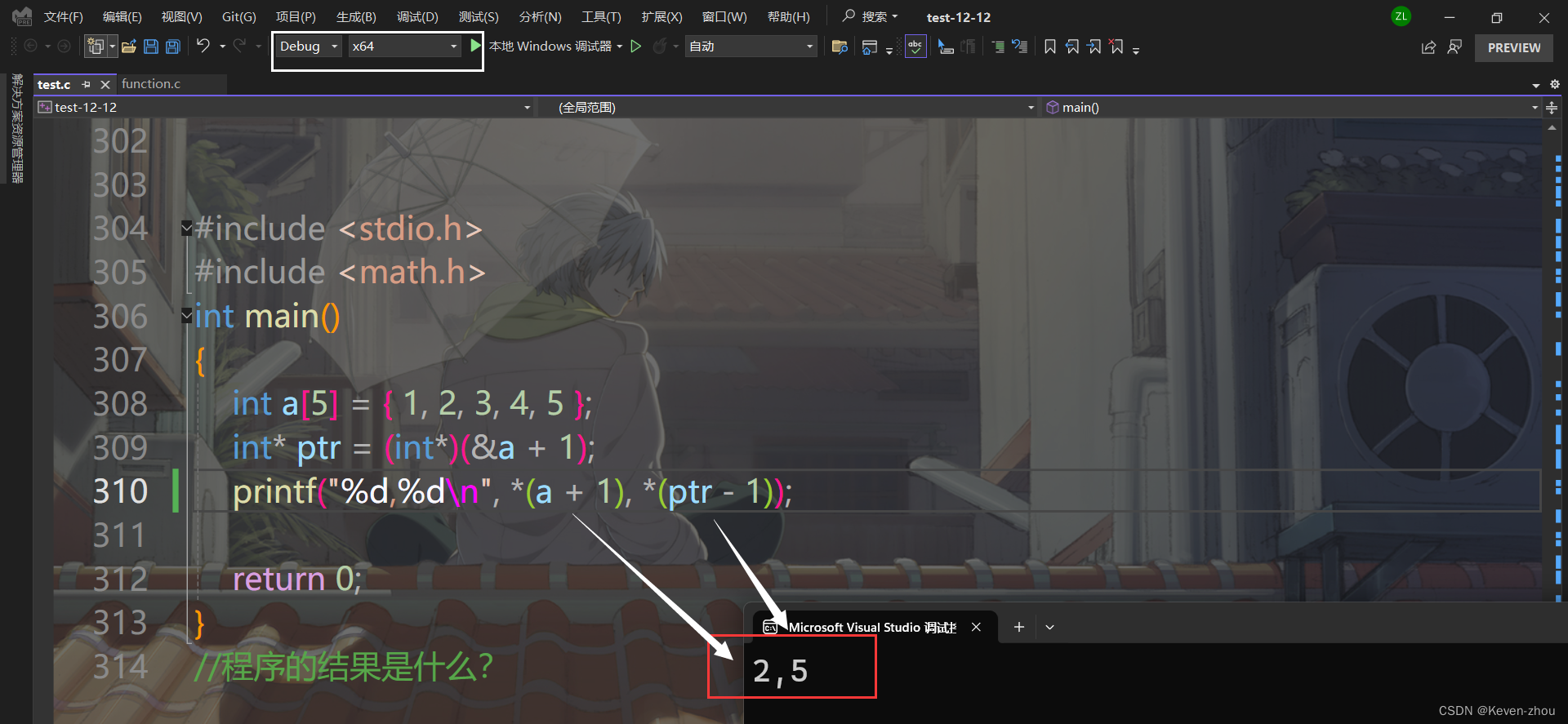Open the 解决方案资源管理器 side panel tab
This screenshot has height=724, width=1568.
click(x=16, y=128)
